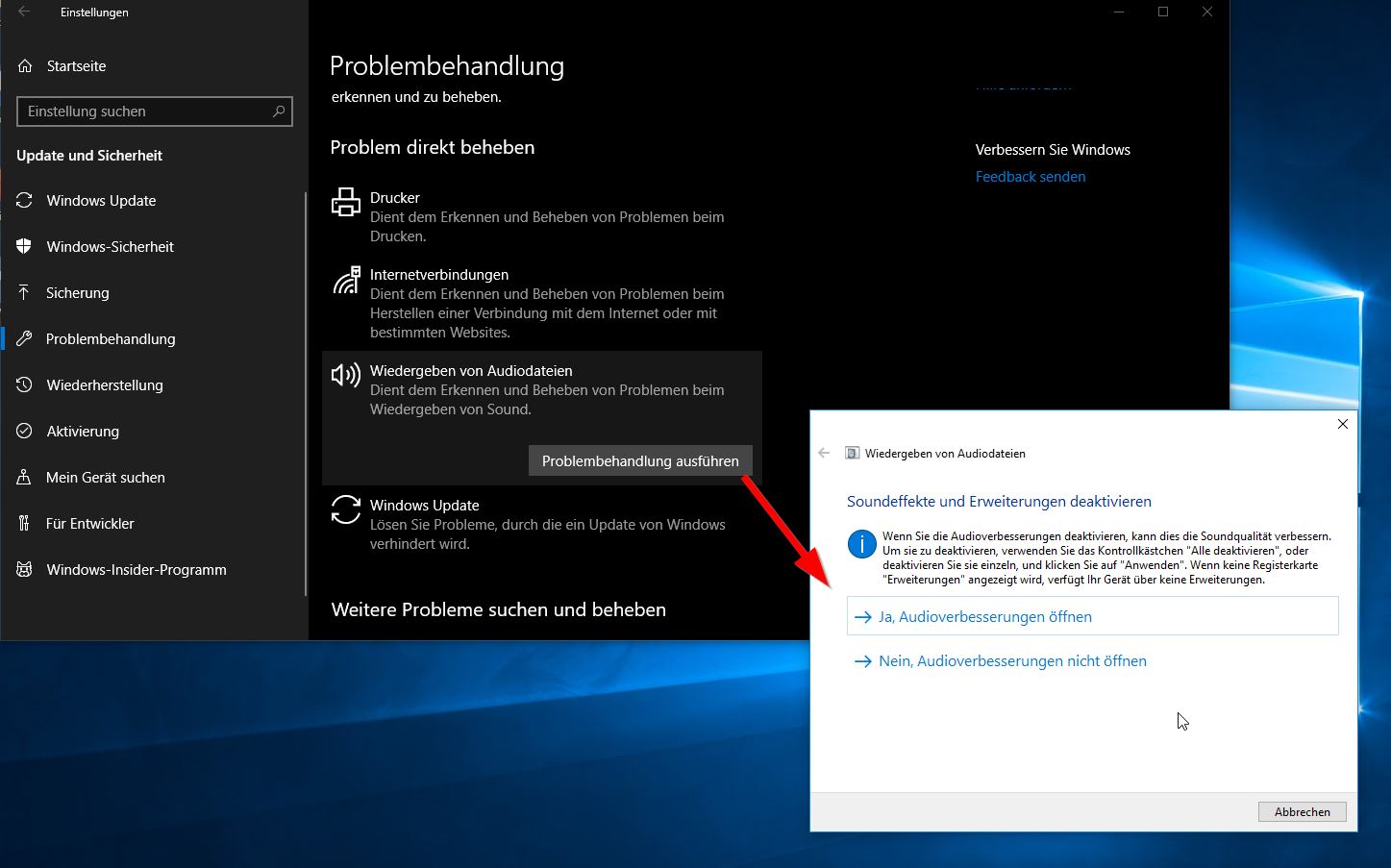
Task: Click the Wiederherstellung history icon
Action: [x=25, y=385]
